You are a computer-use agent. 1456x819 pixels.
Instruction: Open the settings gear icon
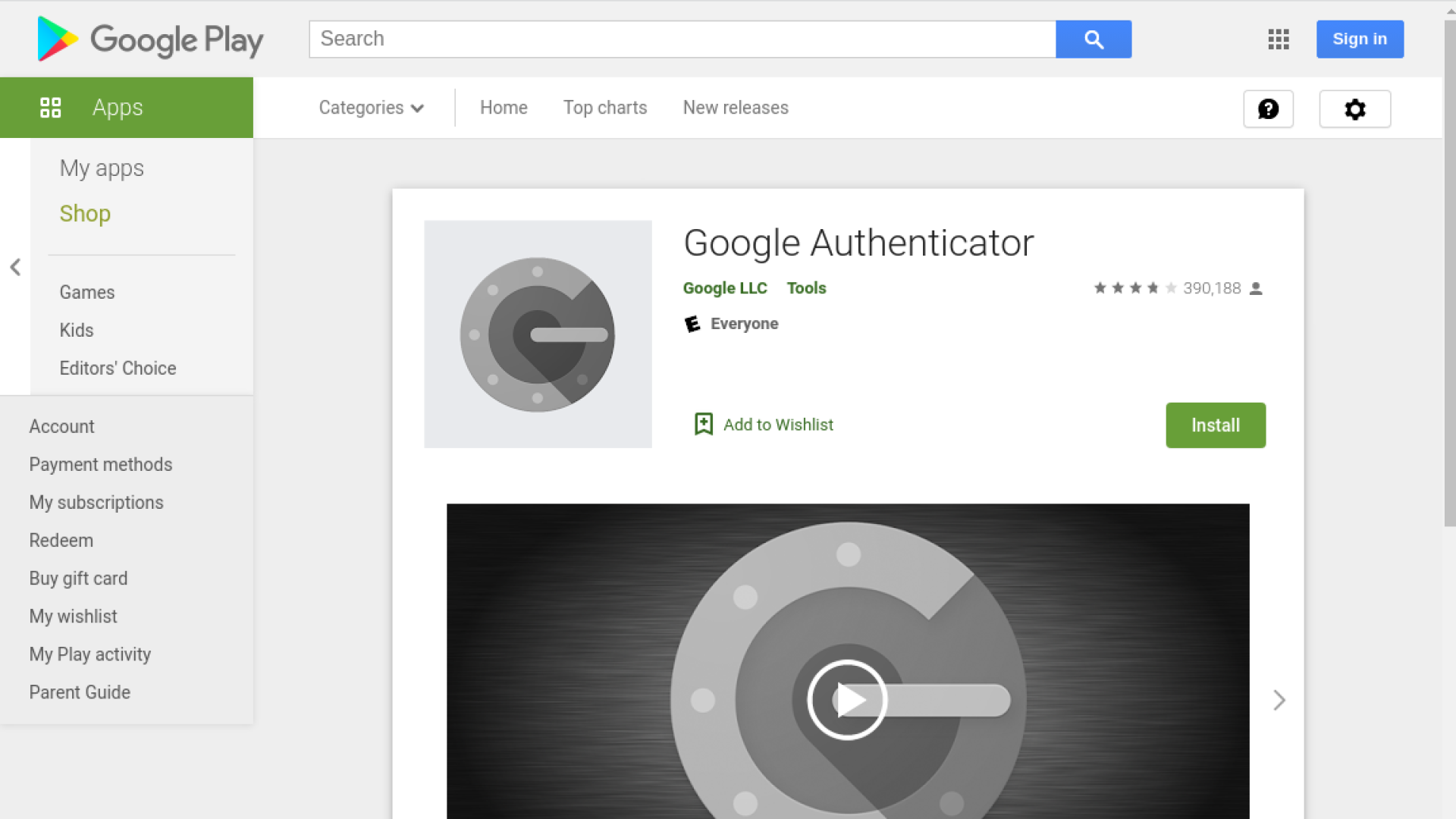pyautogui.click(x=1354, y=108)
